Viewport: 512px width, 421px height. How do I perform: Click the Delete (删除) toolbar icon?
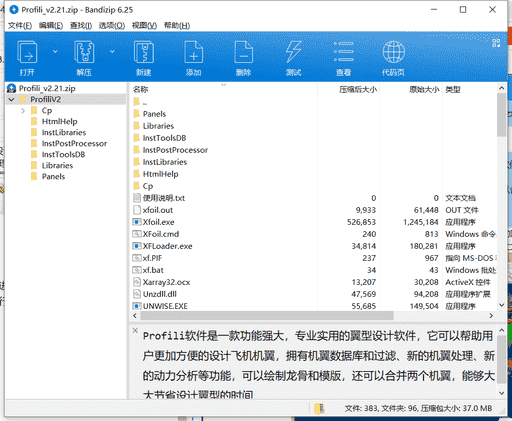[x=244, y=52]
